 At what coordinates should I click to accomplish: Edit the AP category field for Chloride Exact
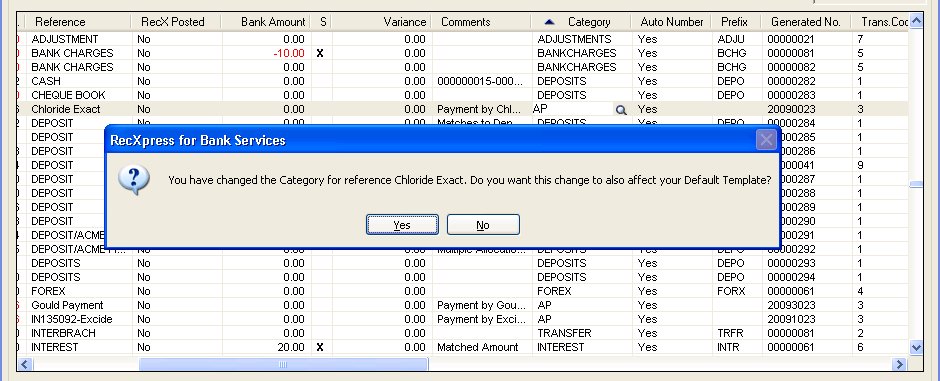pos(573,109)
